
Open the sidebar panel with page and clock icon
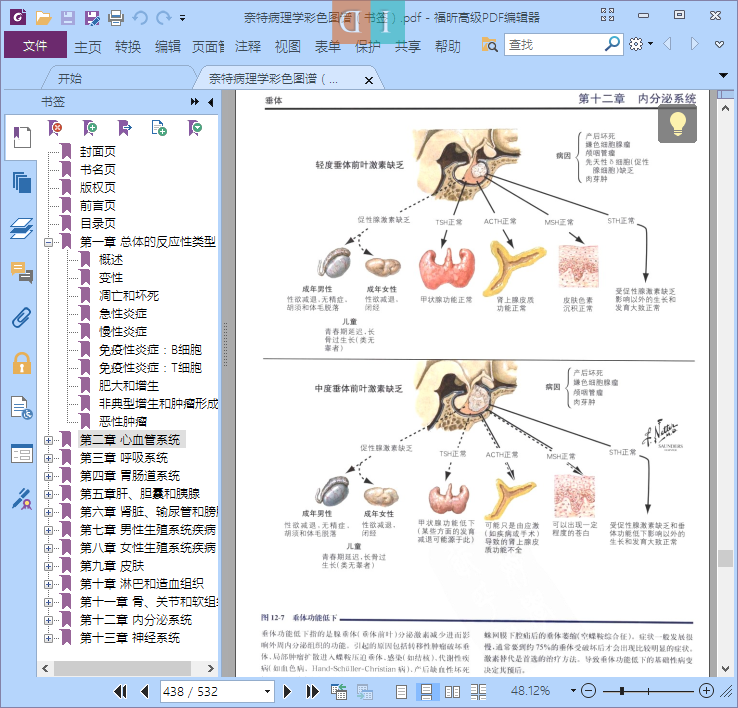22,408
